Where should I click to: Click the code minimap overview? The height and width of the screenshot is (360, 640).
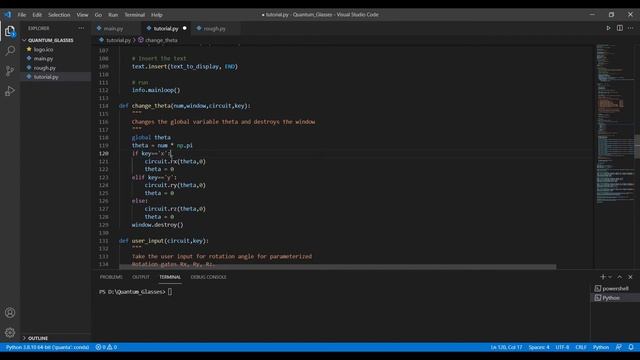[615, 124]
